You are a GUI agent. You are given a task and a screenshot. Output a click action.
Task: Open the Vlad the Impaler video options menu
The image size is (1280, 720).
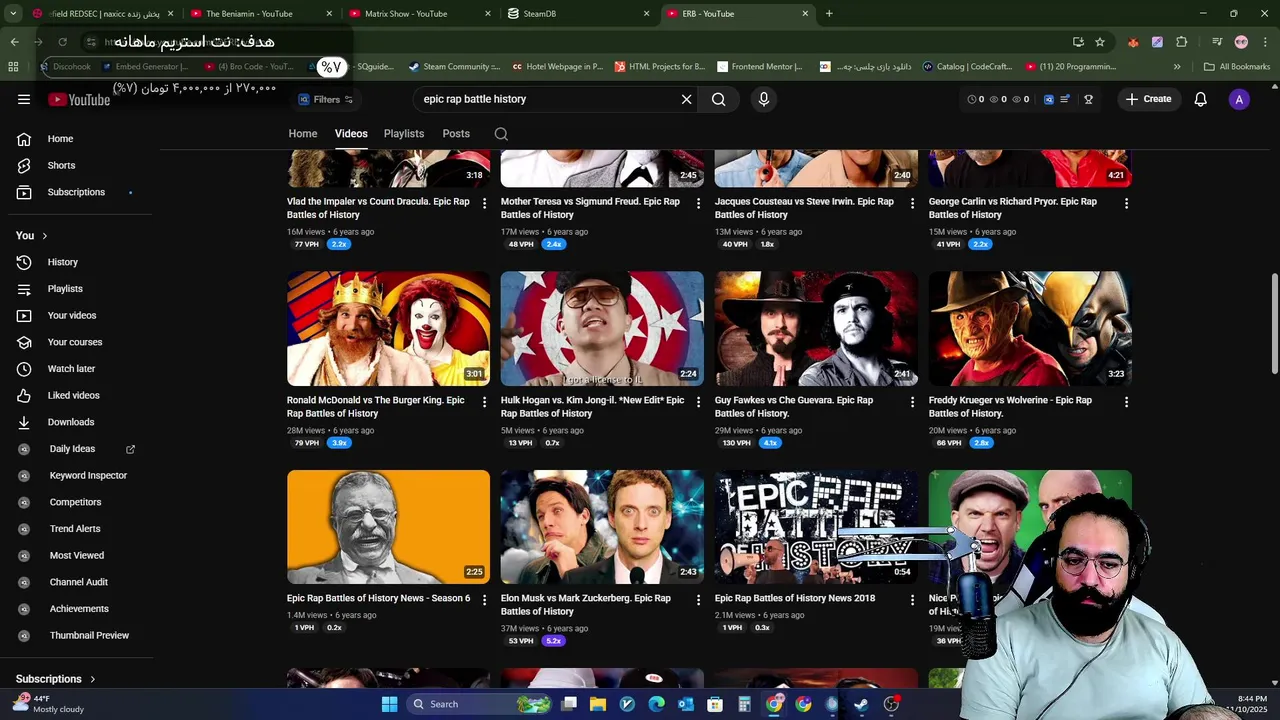485,203
